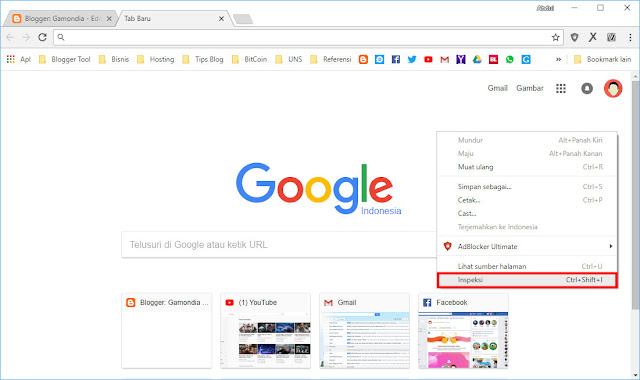
Task: Open the Google apps grid icon
Action: click(x=561, y=88)
